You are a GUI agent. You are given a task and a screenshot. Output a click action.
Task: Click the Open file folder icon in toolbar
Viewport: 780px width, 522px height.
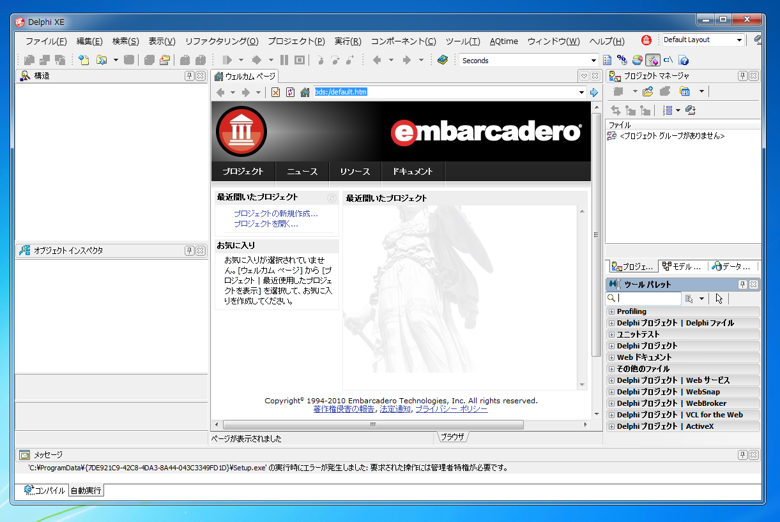pos(101,60)
